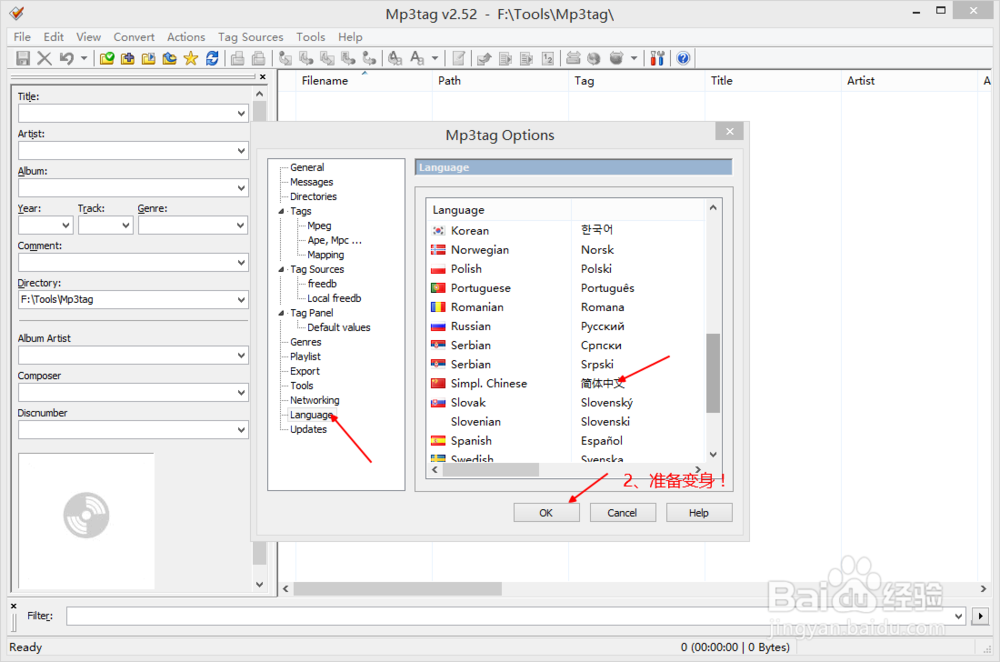Click inside the Filter text field
This screenshot has height=662, width=1000.
[x=510, y=616]
